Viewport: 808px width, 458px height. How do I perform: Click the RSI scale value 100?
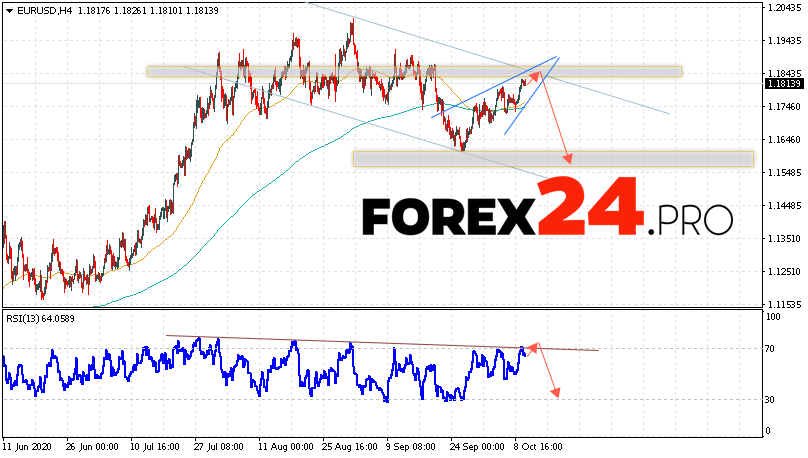tap(773, 317)
